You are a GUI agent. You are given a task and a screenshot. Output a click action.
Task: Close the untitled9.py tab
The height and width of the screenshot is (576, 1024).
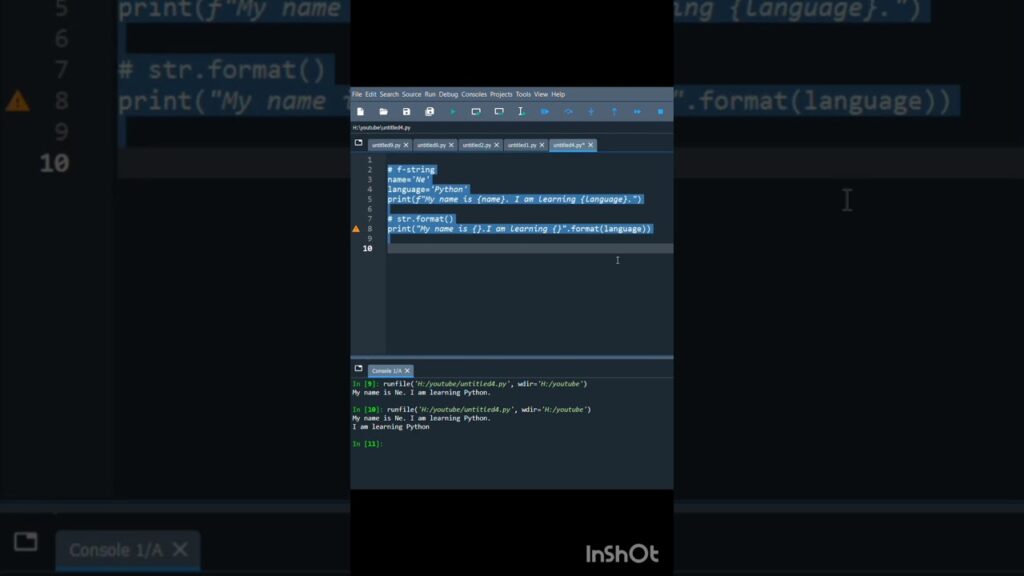[405, 144]
